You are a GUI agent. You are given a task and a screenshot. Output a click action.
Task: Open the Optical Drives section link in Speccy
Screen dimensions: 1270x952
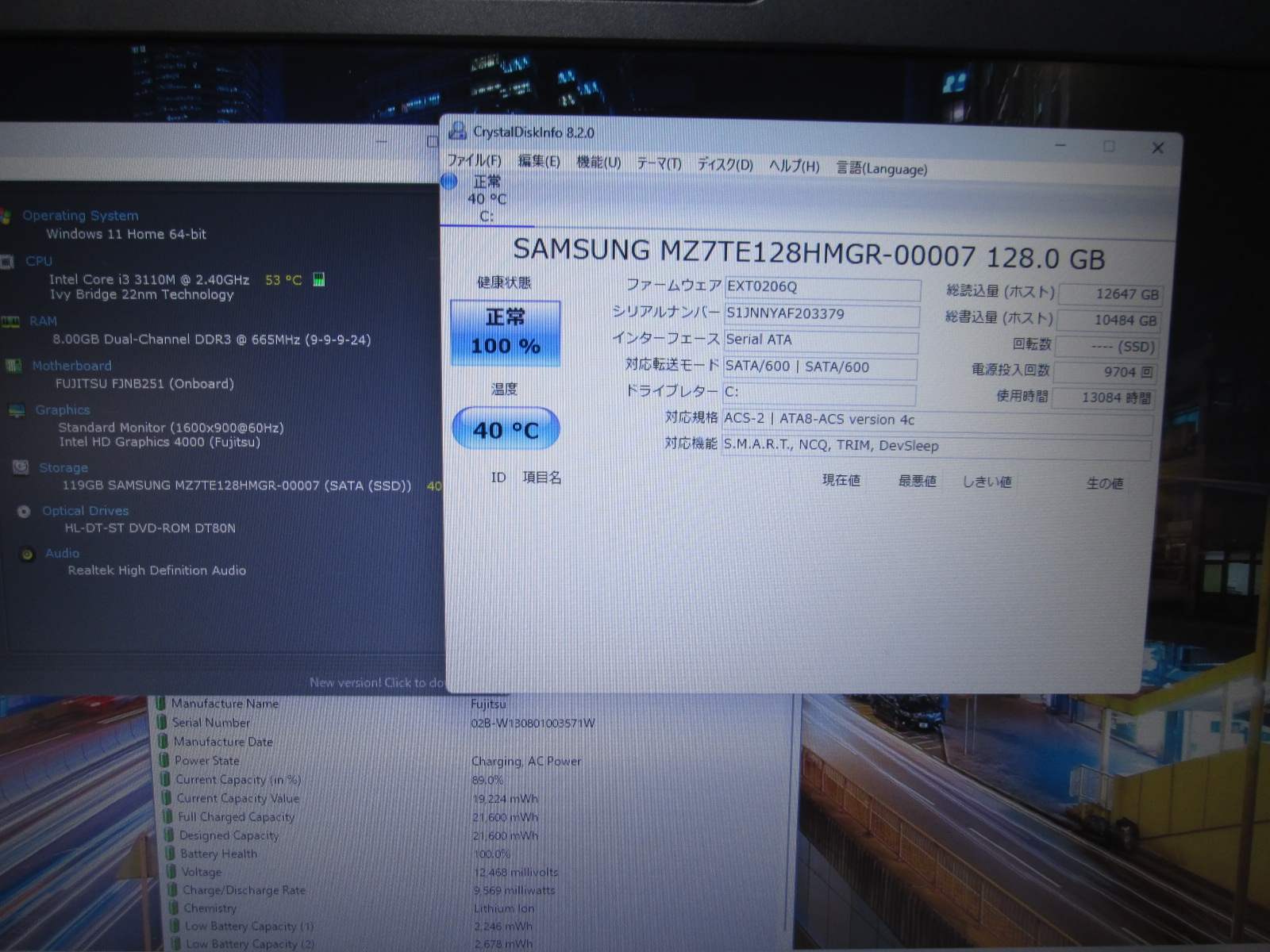pos(86,511)
